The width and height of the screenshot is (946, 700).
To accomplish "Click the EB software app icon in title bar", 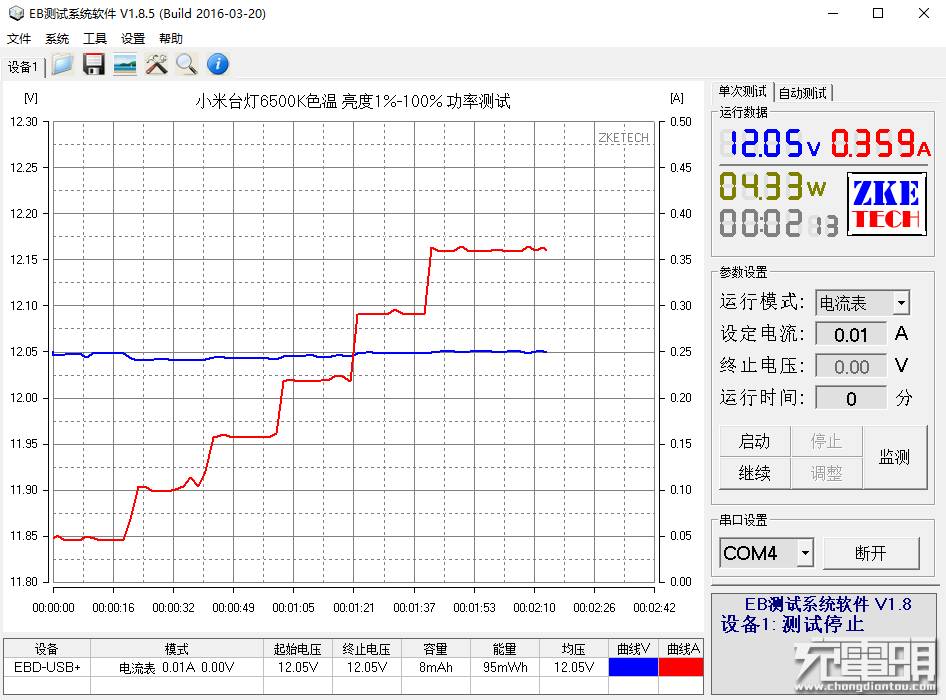I will [x=16, y=13].
